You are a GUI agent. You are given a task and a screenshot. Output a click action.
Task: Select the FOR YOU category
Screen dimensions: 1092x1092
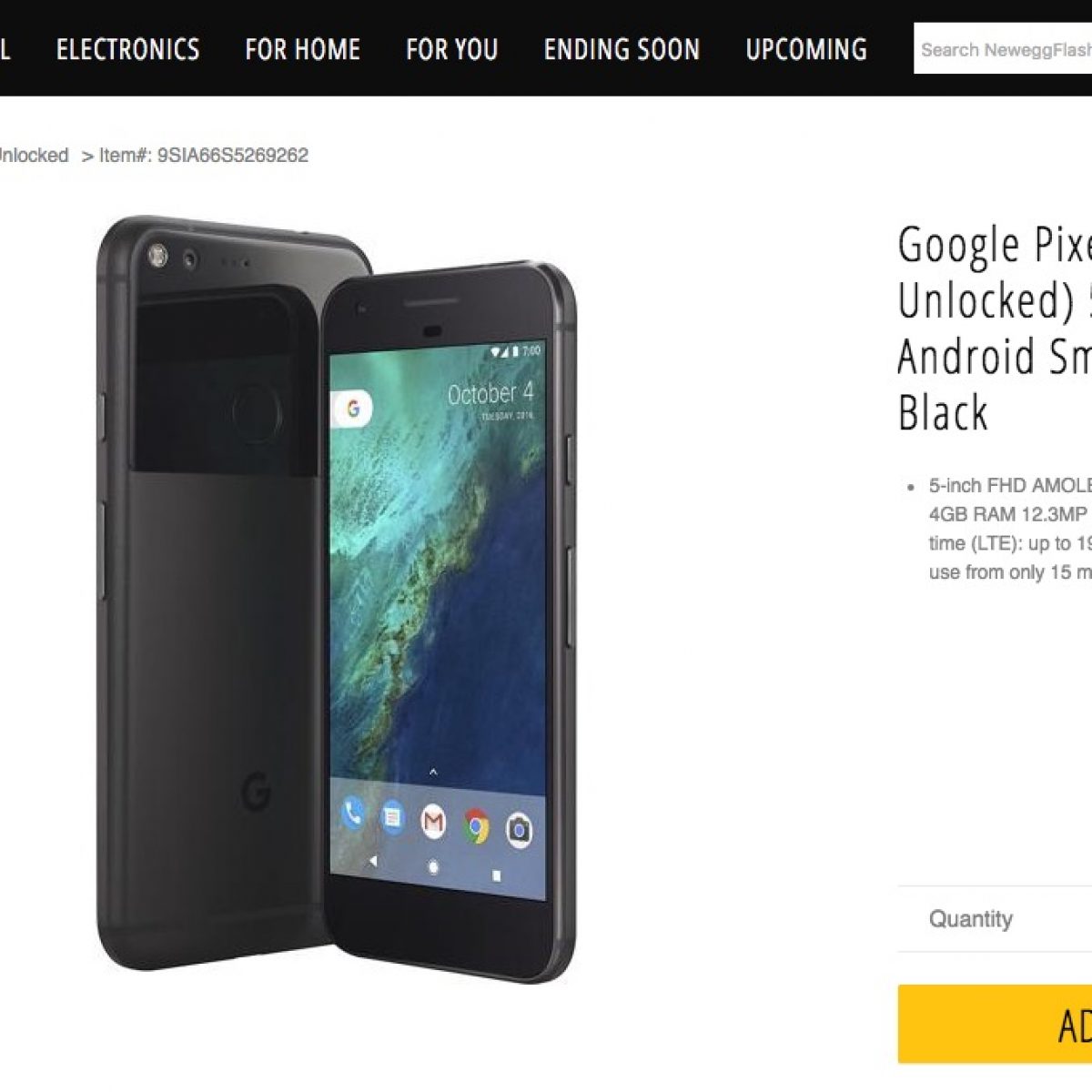pos(451,49)
